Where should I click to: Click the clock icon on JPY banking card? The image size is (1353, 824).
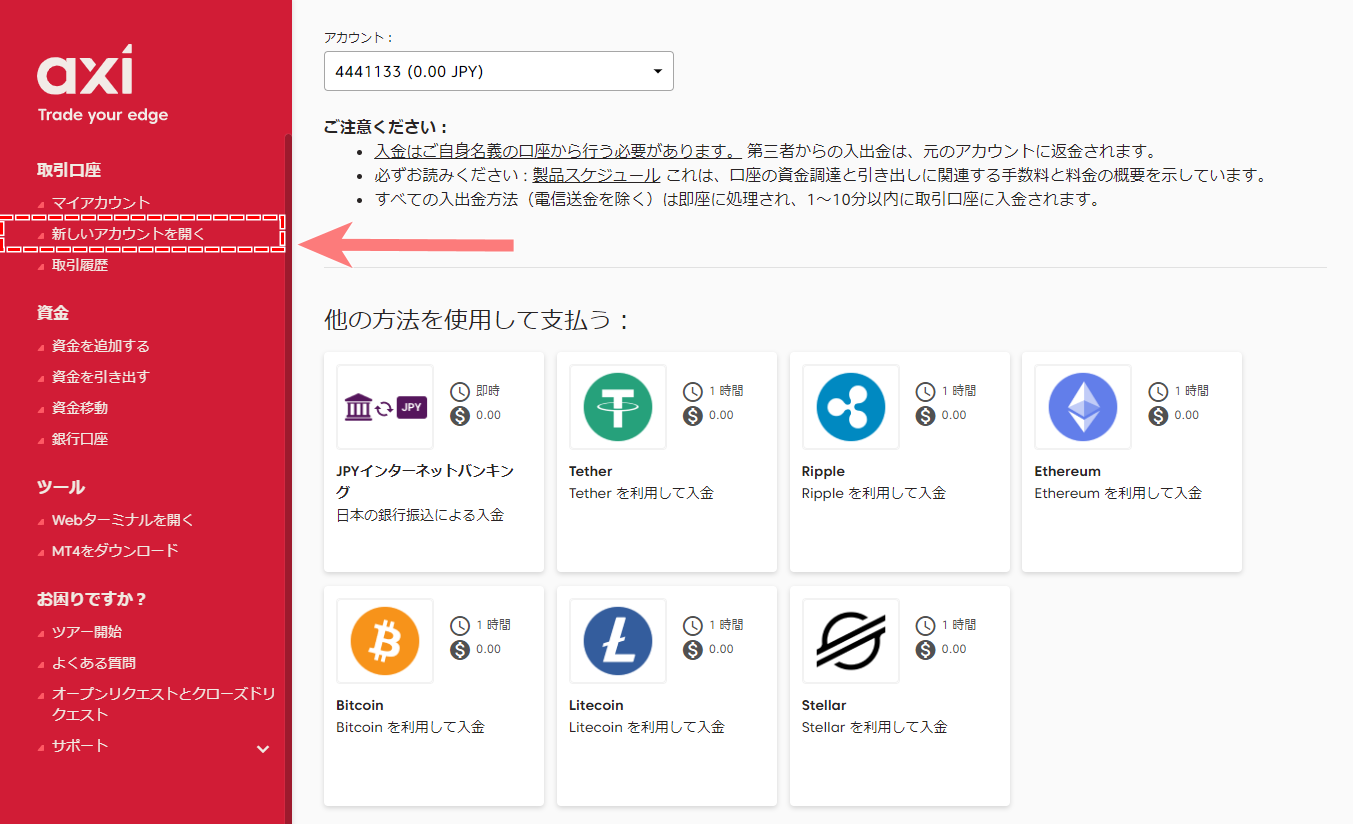point(460,392)
